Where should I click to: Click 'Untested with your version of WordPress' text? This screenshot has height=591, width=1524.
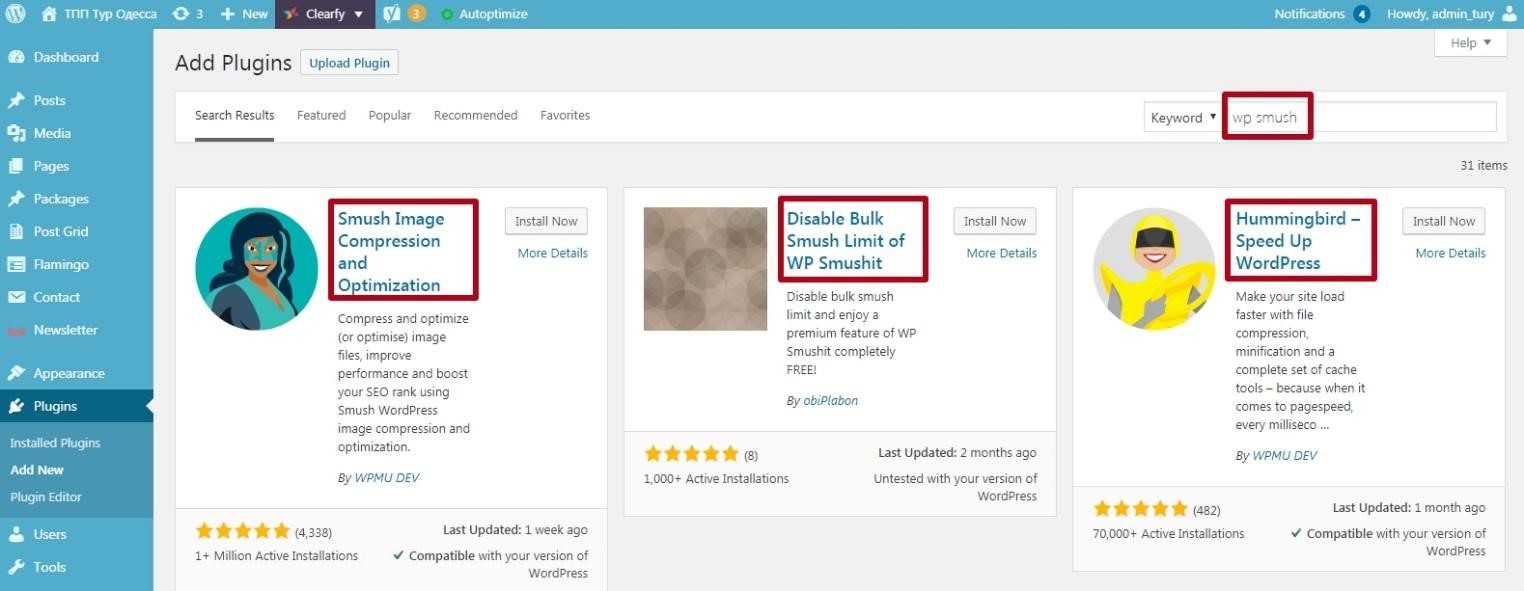point(956,487)
